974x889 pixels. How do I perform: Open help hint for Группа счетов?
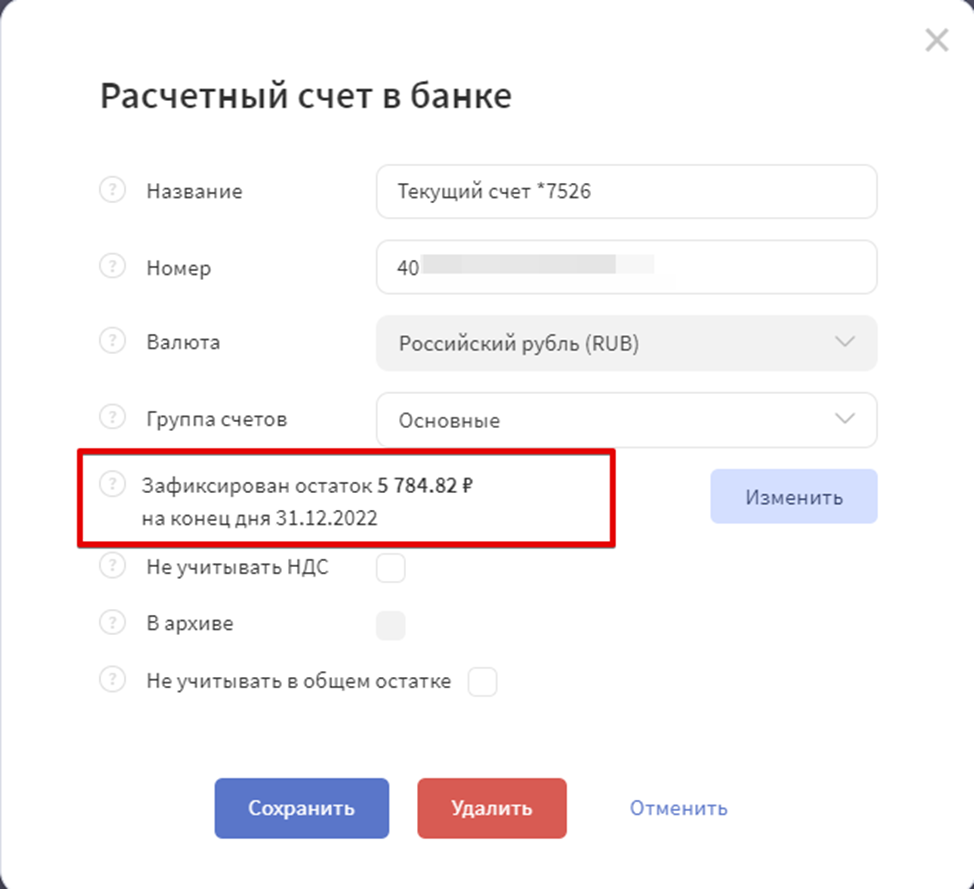(x=112, y=417)
